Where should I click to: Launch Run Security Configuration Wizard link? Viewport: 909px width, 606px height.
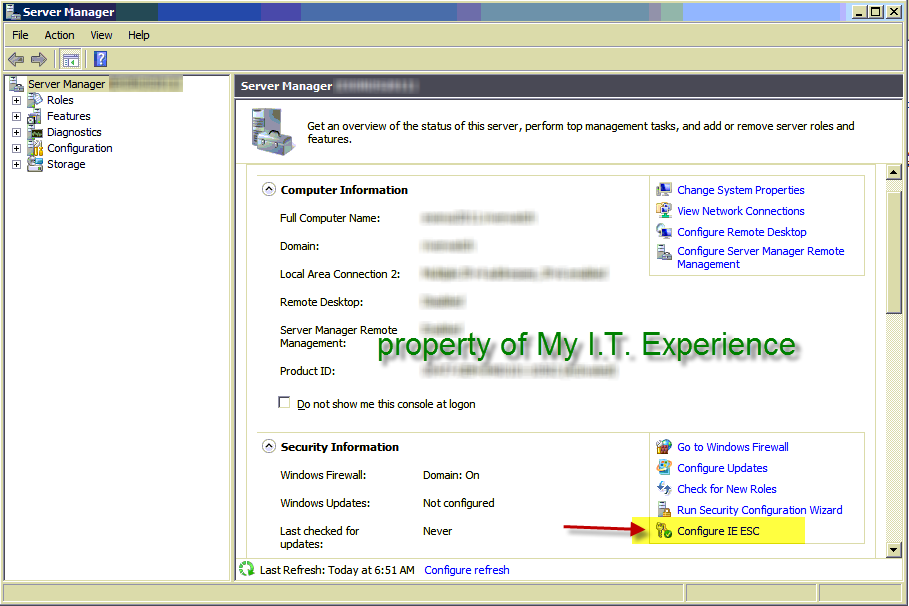(x=759, y=510)
